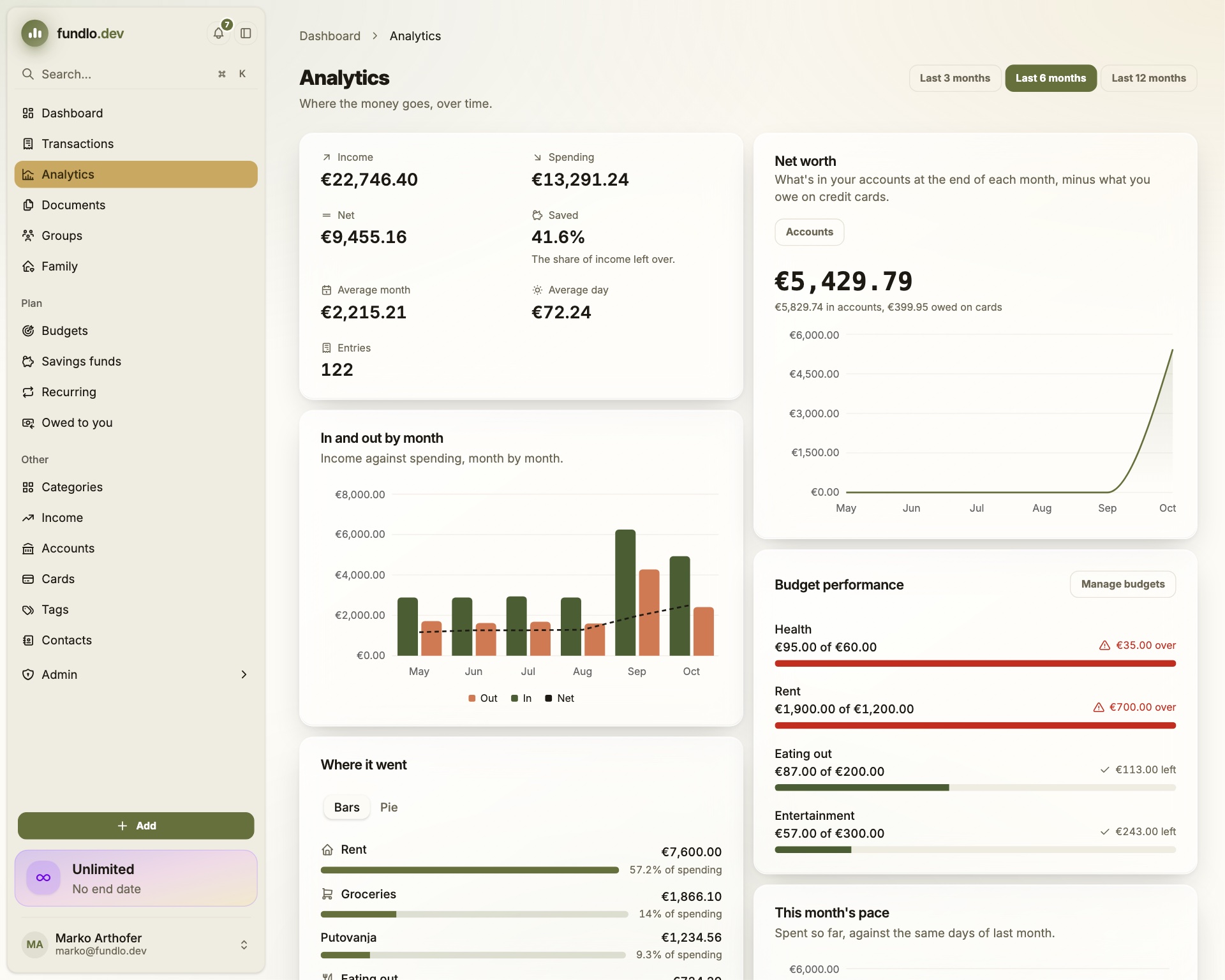The height and width of the screenshot is (980, 1225).
Task: Focus the Search field
Action: click(x=136, y=74)
